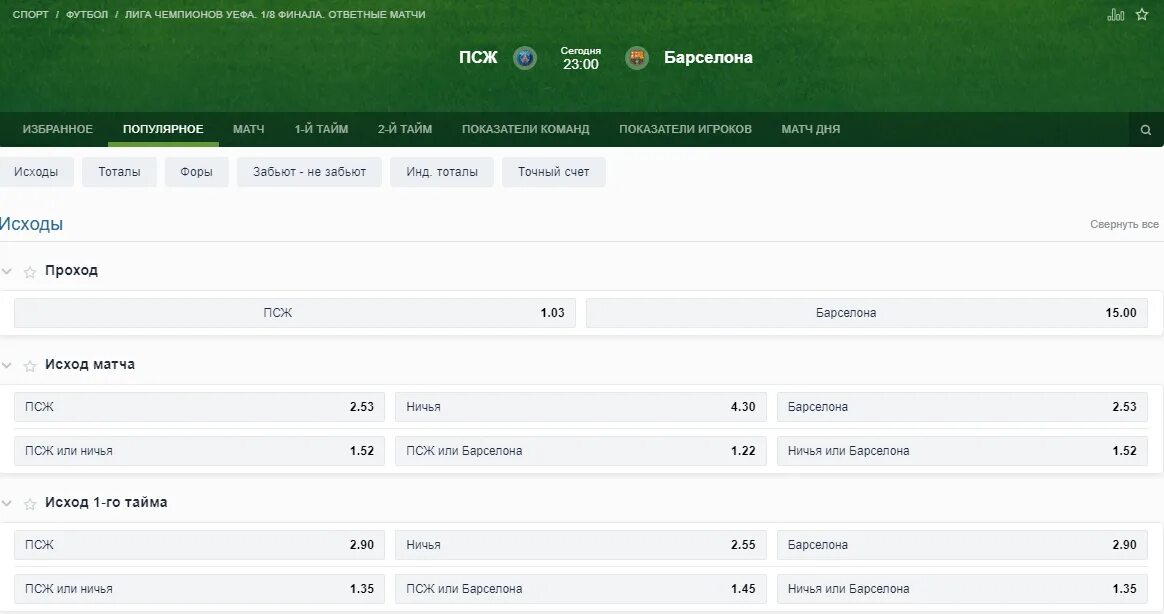This screenshot has height=614, width=1164.
Task: Click the ПСЖ team name in header
Action: (478, 58)
